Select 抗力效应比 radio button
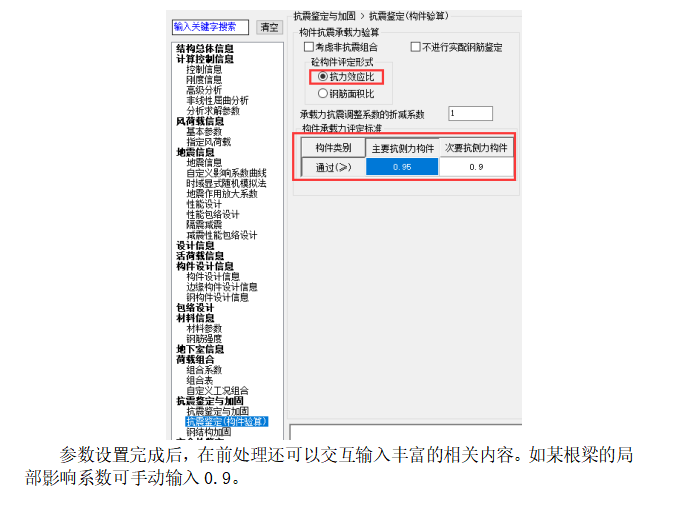This screenshot has width=676, height=510. (x=322, y=76)
